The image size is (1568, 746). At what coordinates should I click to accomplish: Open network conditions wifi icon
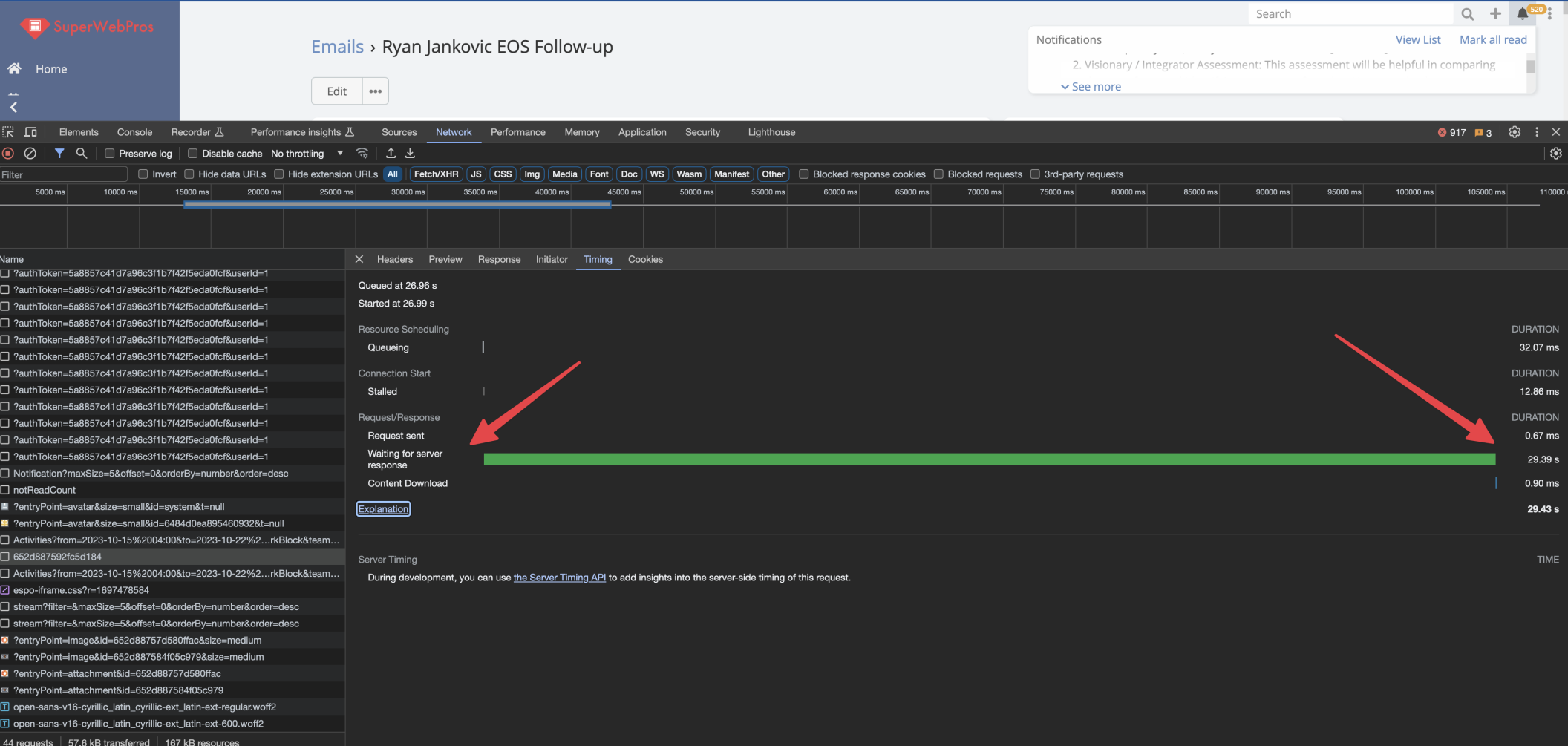point(362,154)
